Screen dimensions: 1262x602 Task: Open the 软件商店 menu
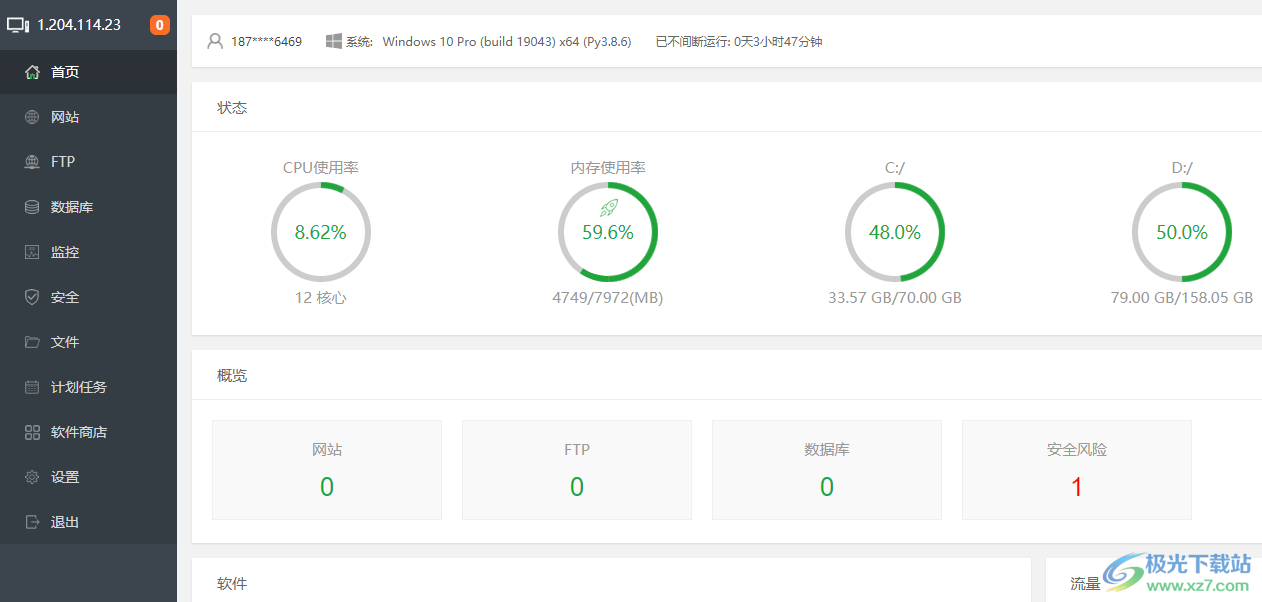pyautogui.click(x=88, y=432)
